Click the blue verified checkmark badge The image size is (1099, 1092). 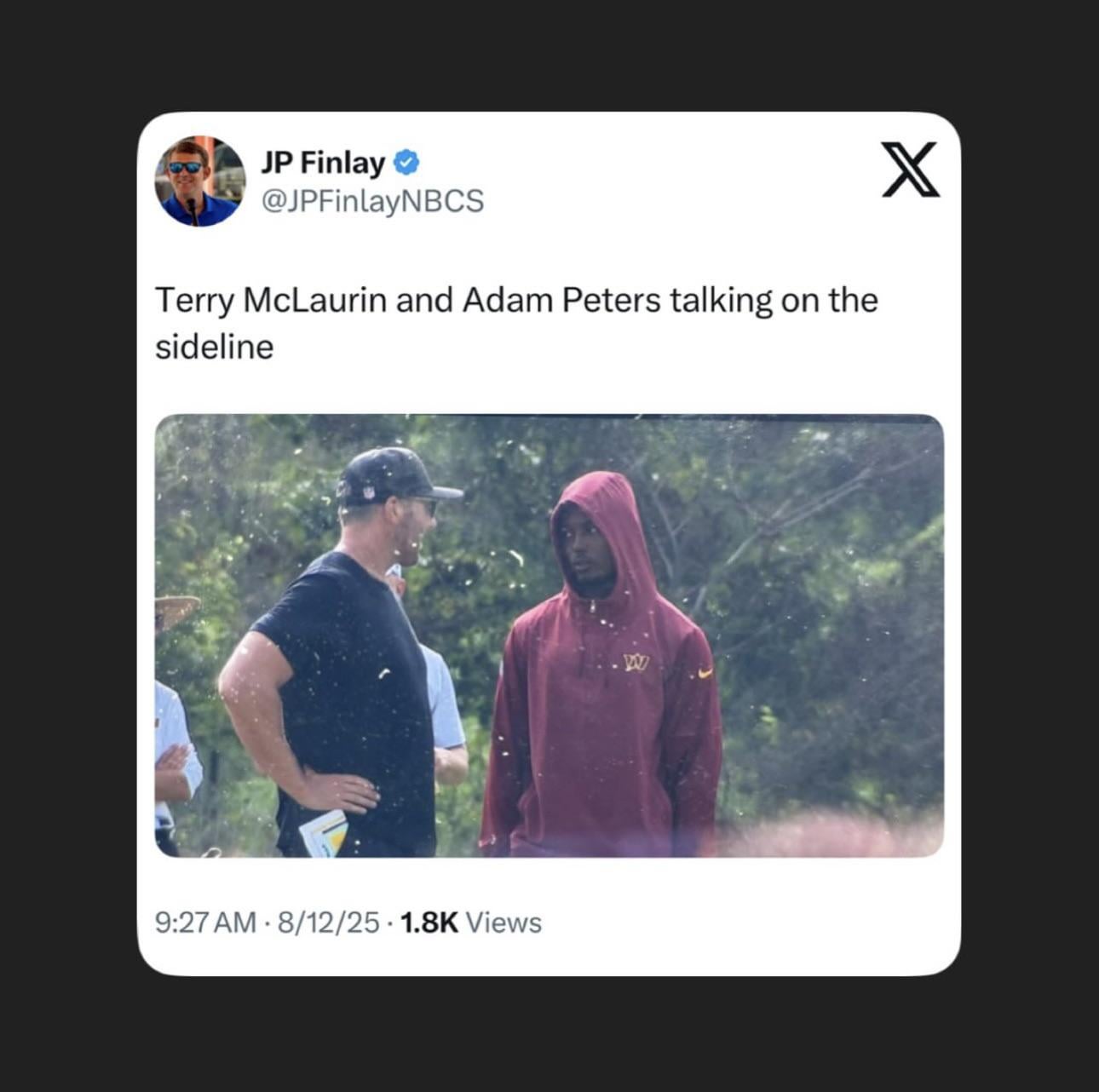(x=406, y=161)
